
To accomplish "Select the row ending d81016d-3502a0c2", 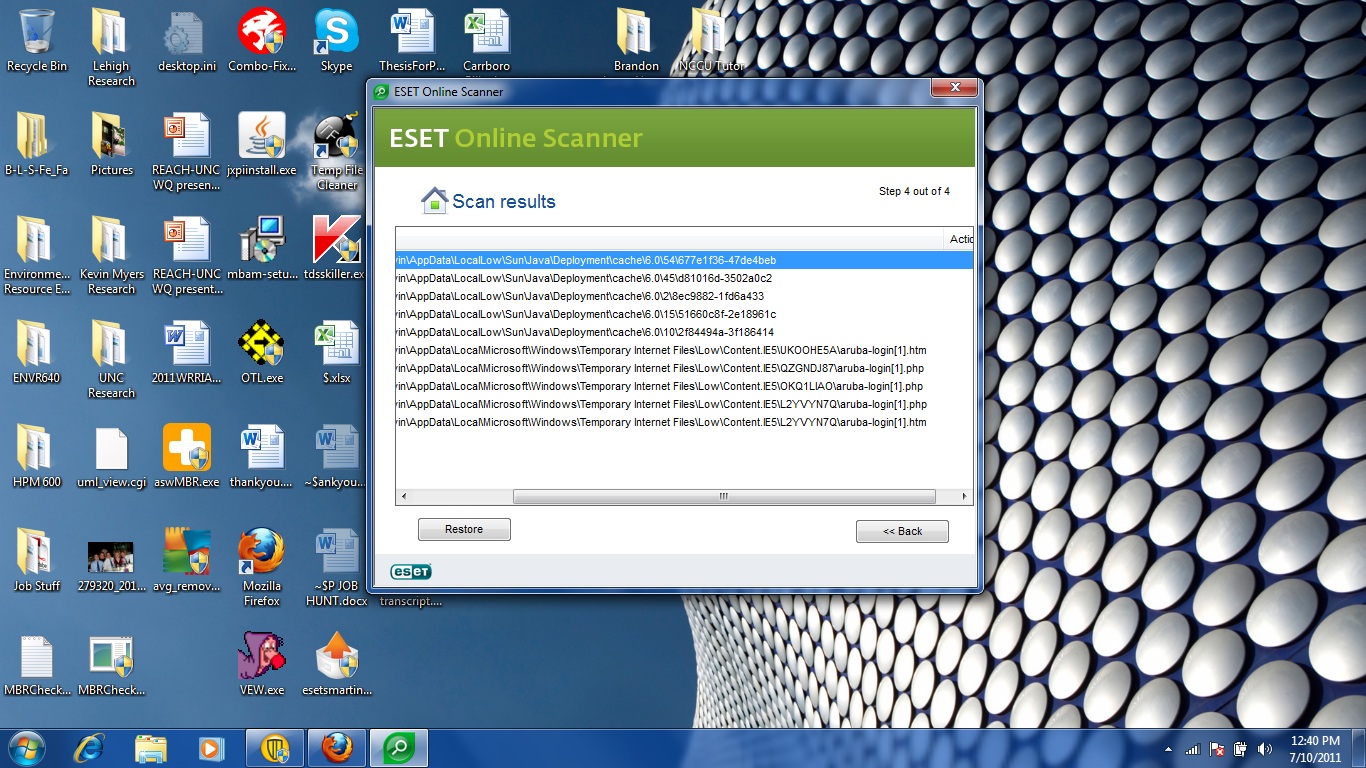I will (685, 278).
